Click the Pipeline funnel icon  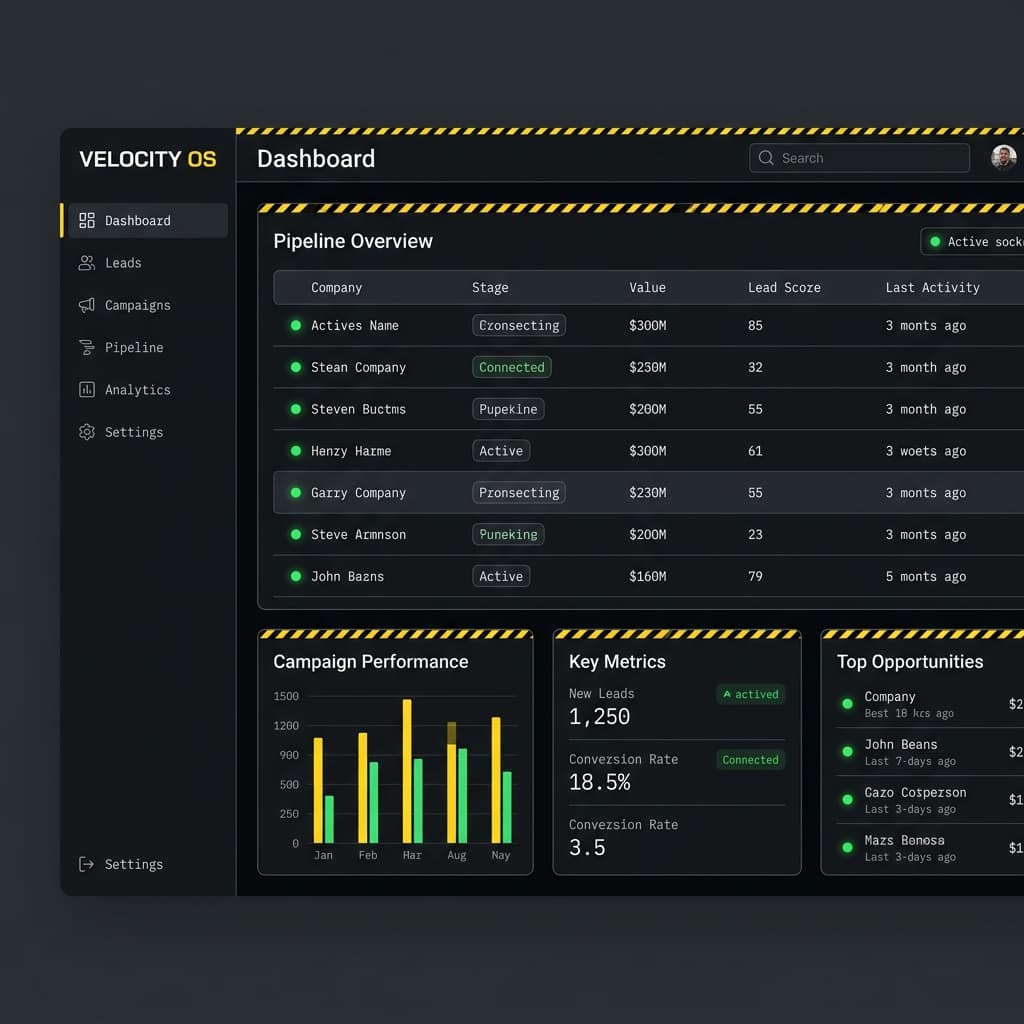tap(87, 347)
